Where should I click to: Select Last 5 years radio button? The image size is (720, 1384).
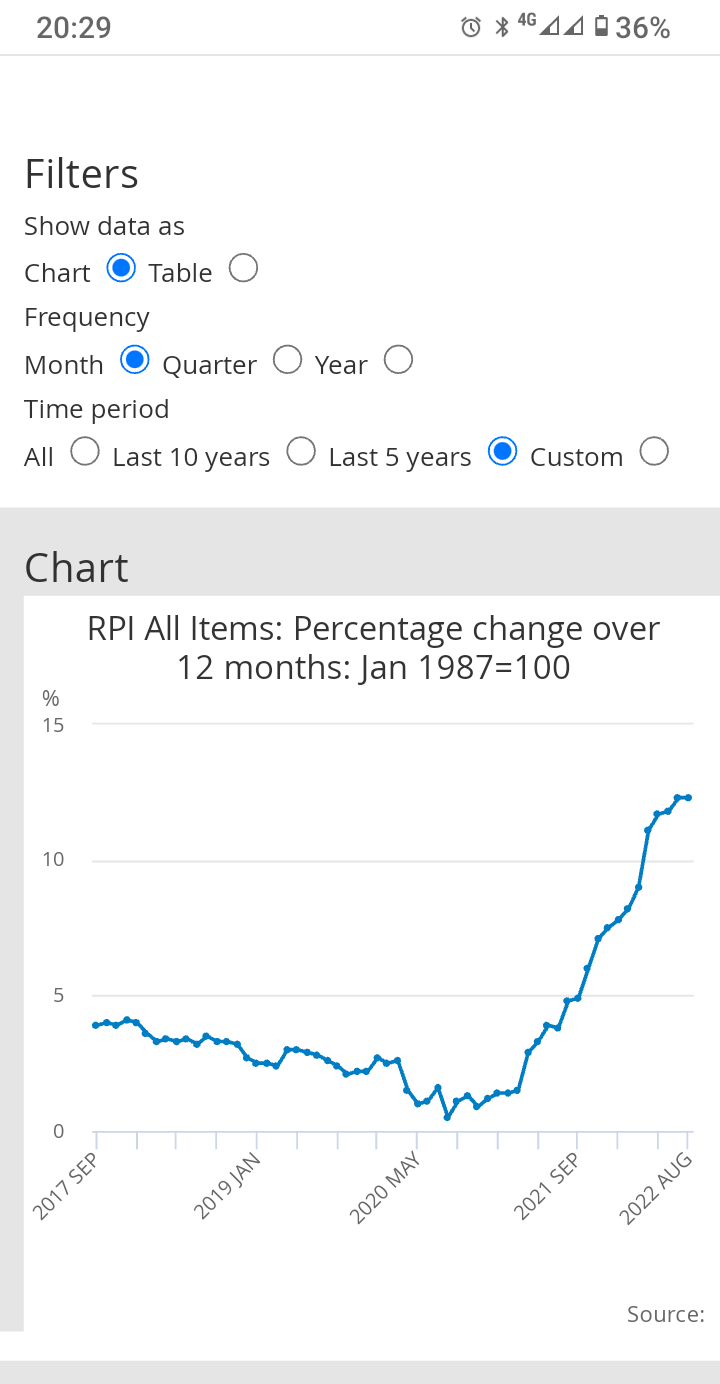[x=503, y=452]
